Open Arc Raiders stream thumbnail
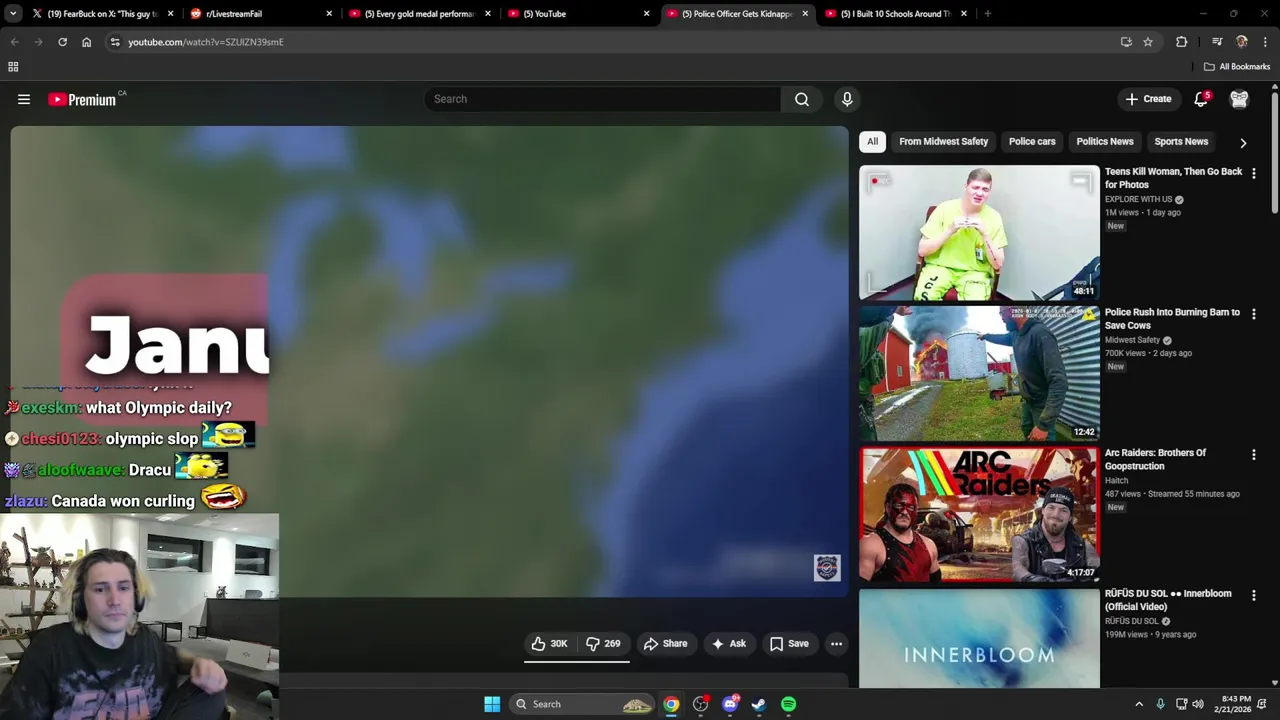 coord(979,515)
